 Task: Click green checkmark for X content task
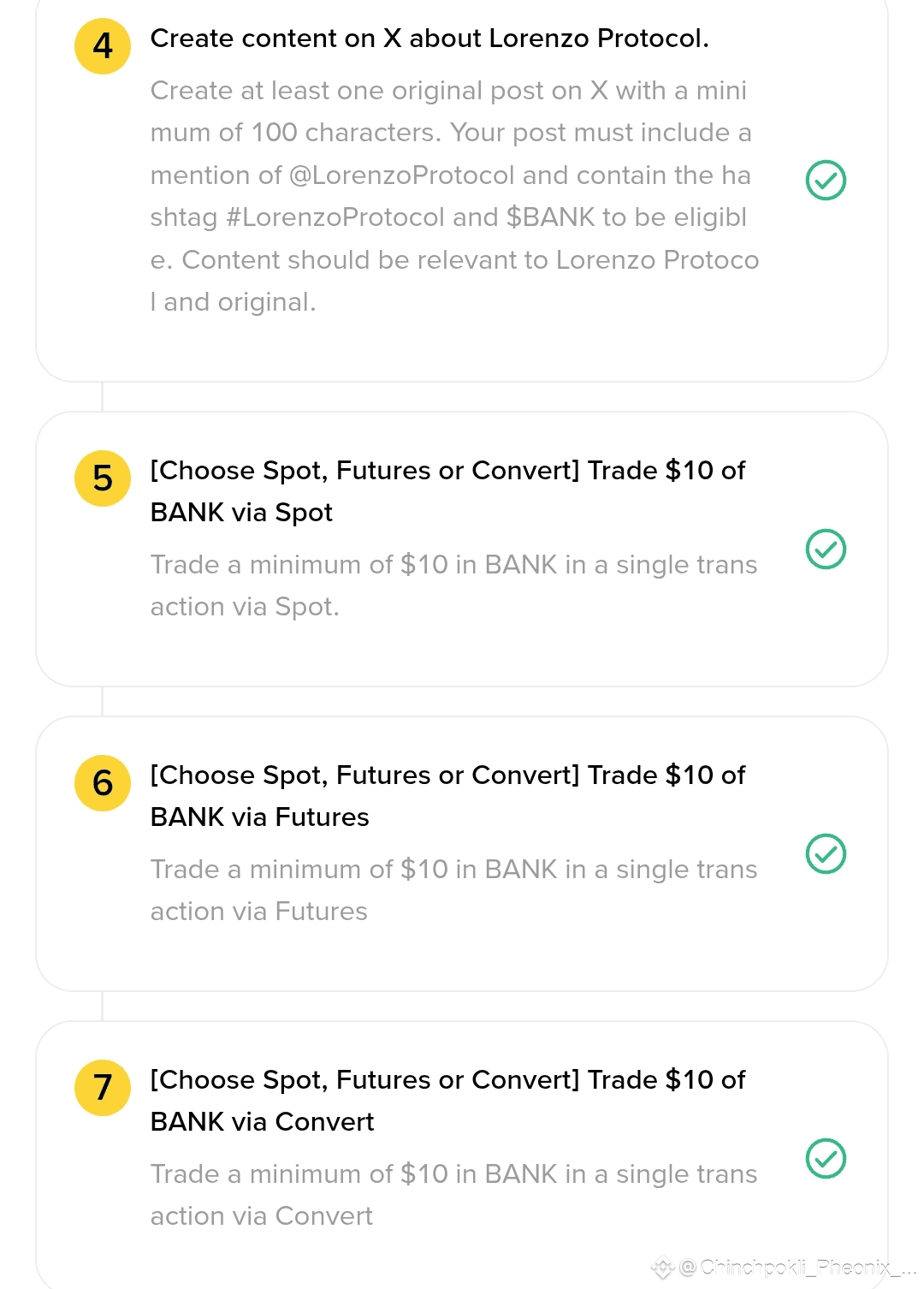coord(826,181)
